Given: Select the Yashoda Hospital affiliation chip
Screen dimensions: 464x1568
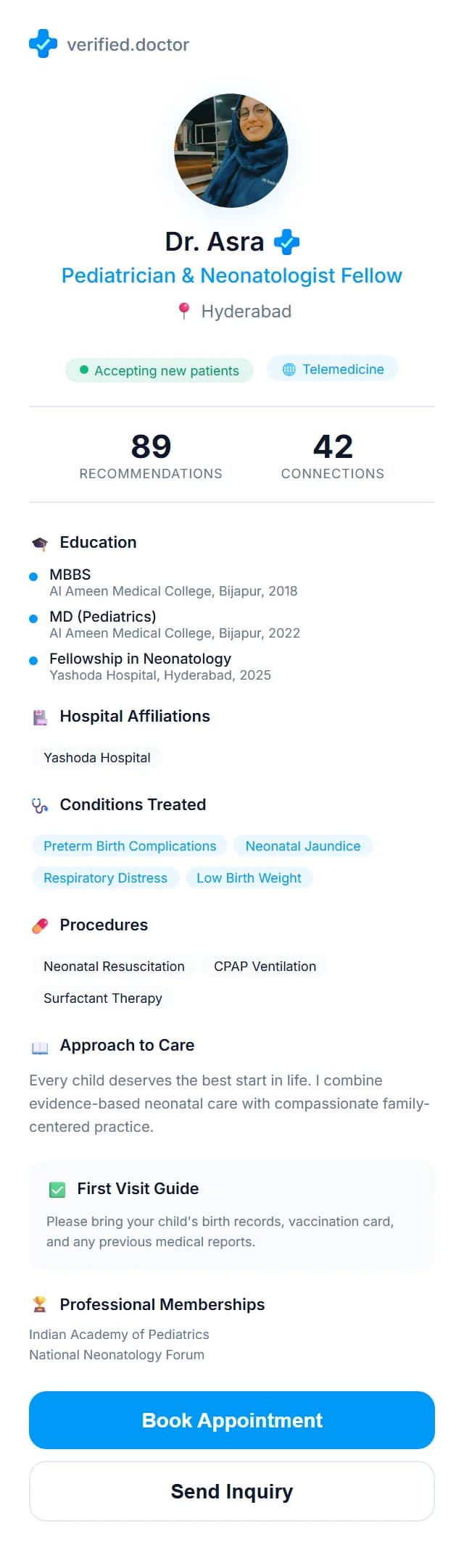Looking at the screenshot, I should coord(96,757).
